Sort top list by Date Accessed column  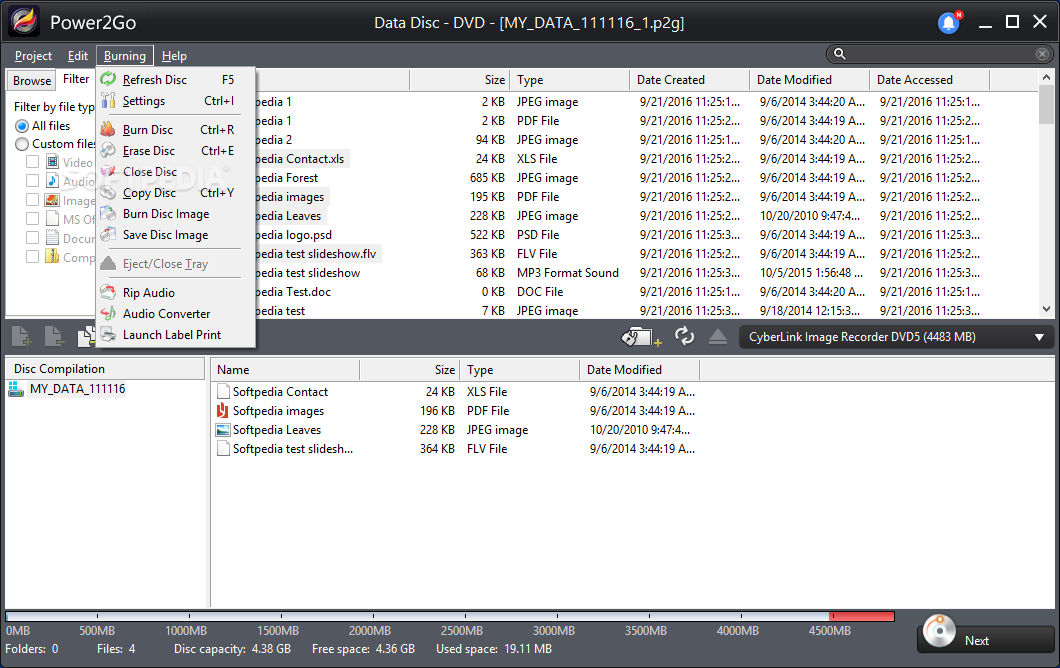click(929, 80)
